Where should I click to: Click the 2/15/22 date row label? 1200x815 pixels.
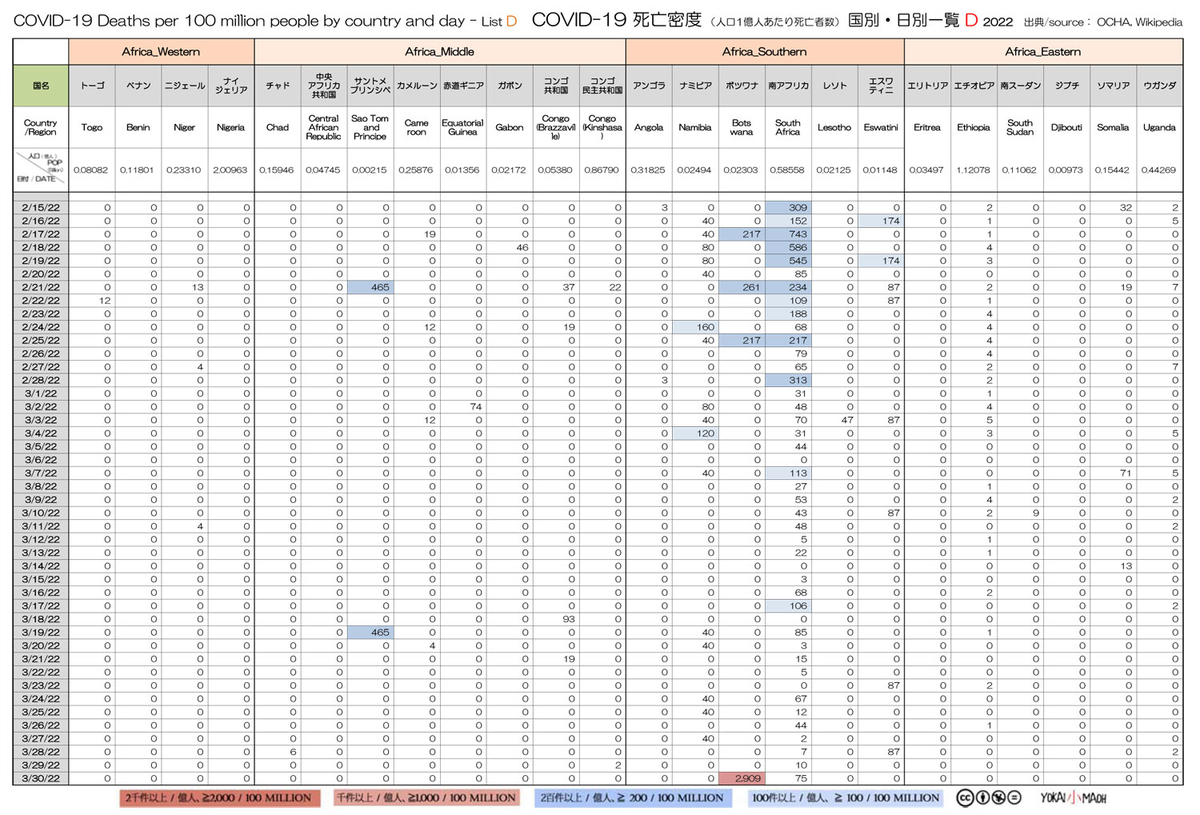tap(41, 208)
